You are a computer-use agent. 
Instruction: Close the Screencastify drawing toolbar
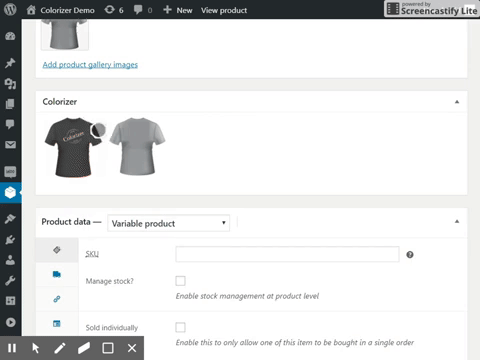[x=132, y=348]
